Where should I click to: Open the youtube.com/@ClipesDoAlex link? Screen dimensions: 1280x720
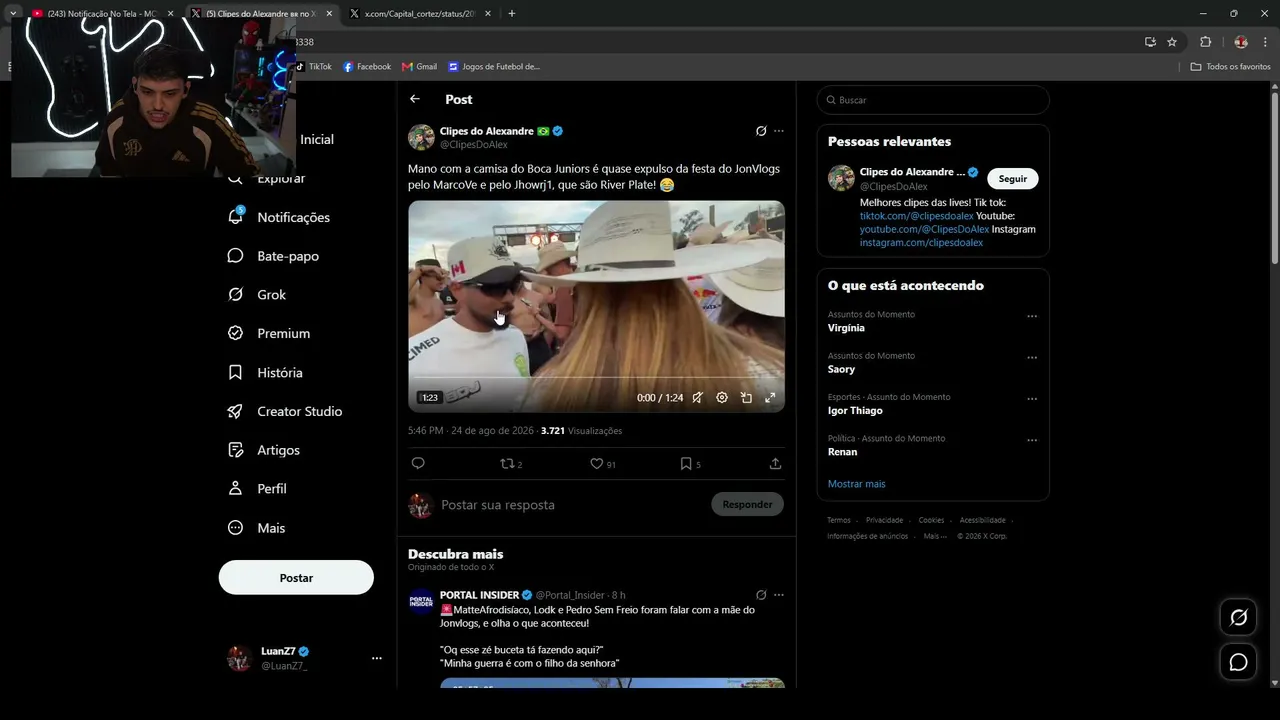tap(924, 229)
